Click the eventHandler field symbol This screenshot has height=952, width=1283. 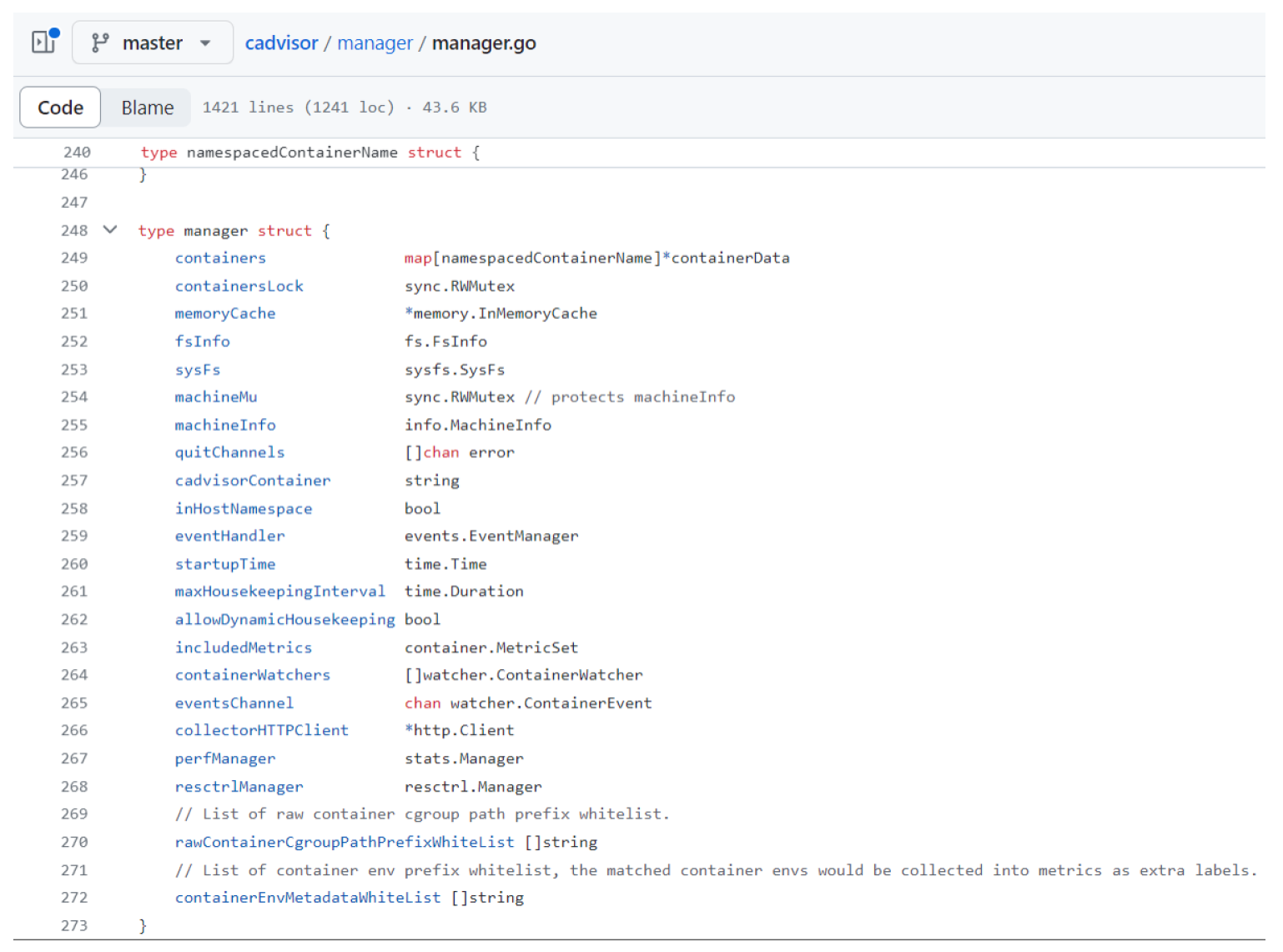pos(229,536)
